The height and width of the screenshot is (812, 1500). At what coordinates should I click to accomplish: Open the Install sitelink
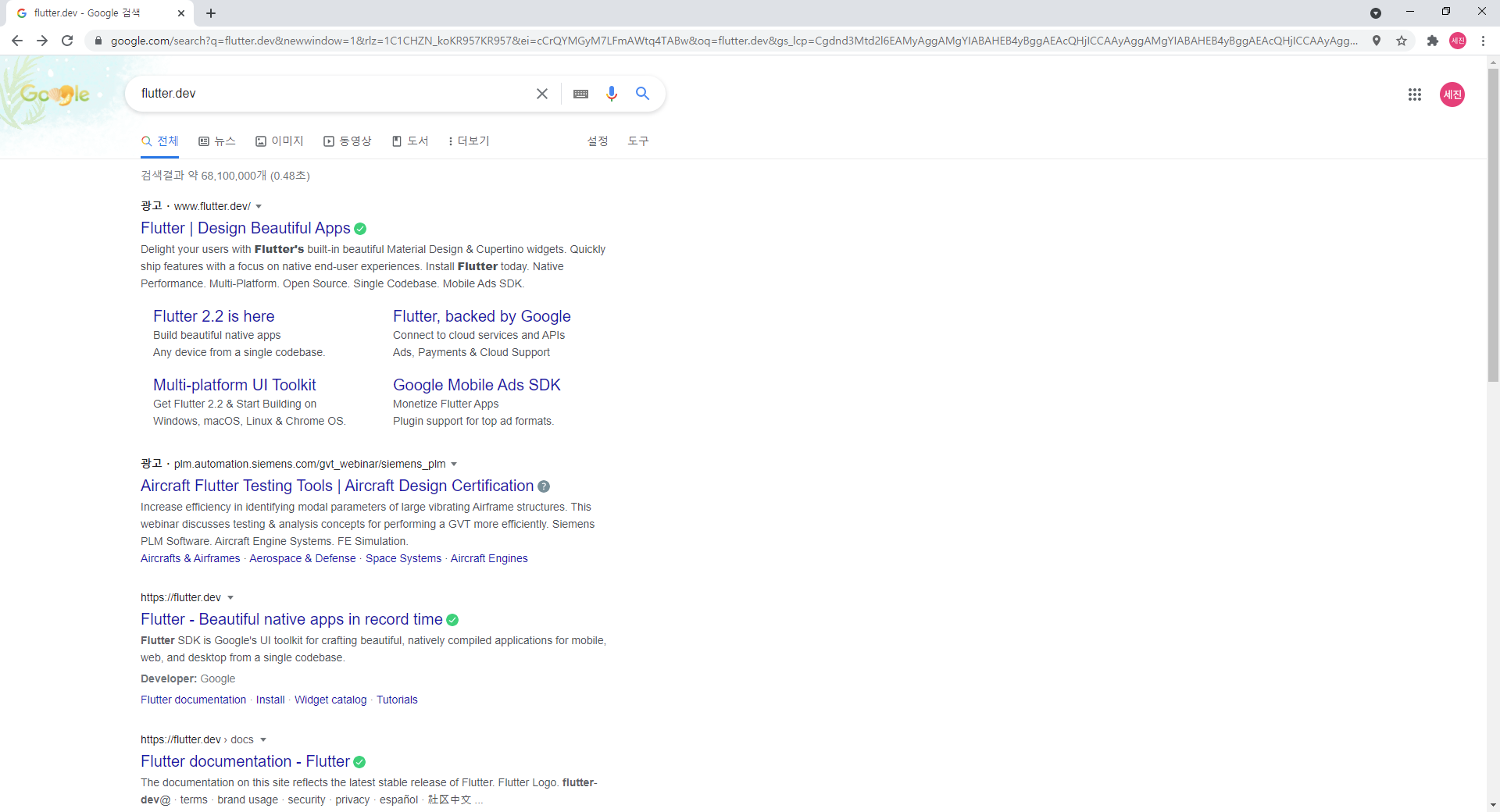click(x=270, y=700)
